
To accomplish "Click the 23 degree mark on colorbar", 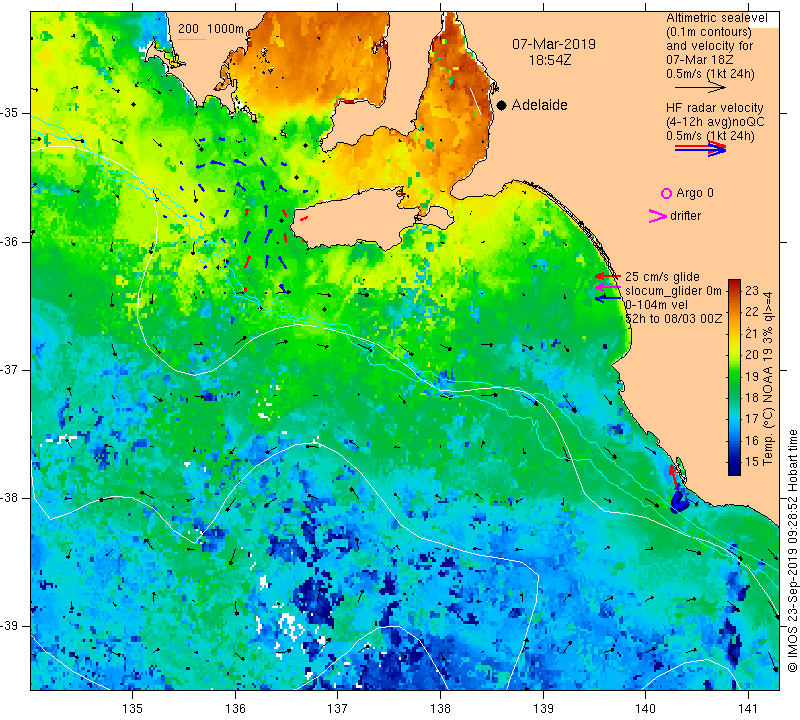I will click(x=752, y=290).
